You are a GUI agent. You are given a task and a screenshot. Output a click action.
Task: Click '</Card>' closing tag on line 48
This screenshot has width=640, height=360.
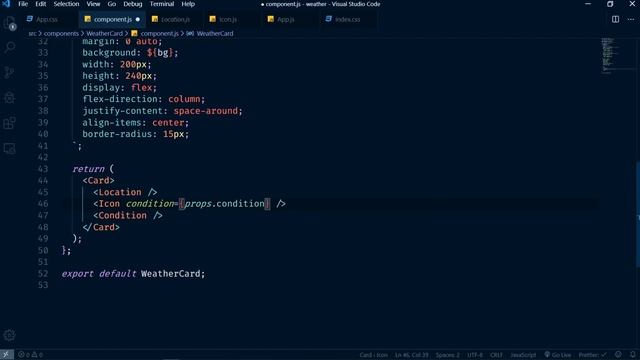pos(101,227)
